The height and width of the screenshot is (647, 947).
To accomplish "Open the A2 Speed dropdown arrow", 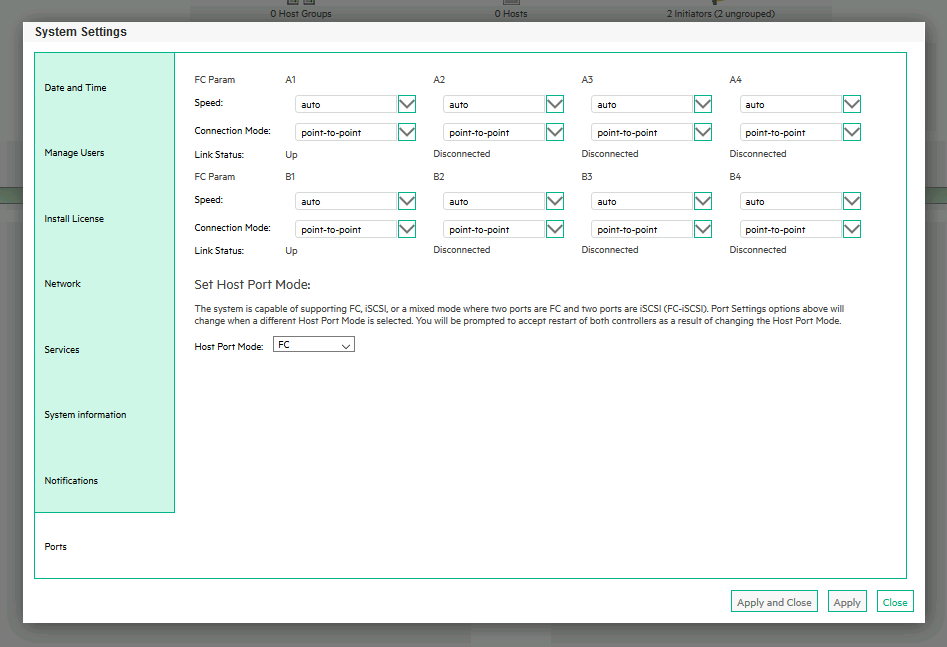I will coord(555,104).
